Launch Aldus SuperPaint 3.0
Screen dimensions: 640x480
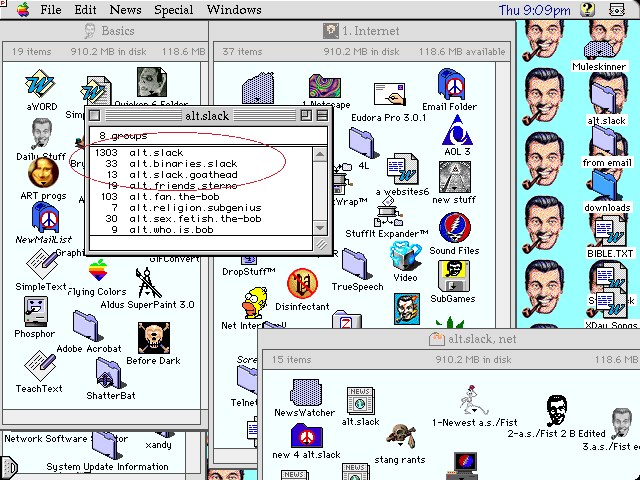[x=148, y=283]
